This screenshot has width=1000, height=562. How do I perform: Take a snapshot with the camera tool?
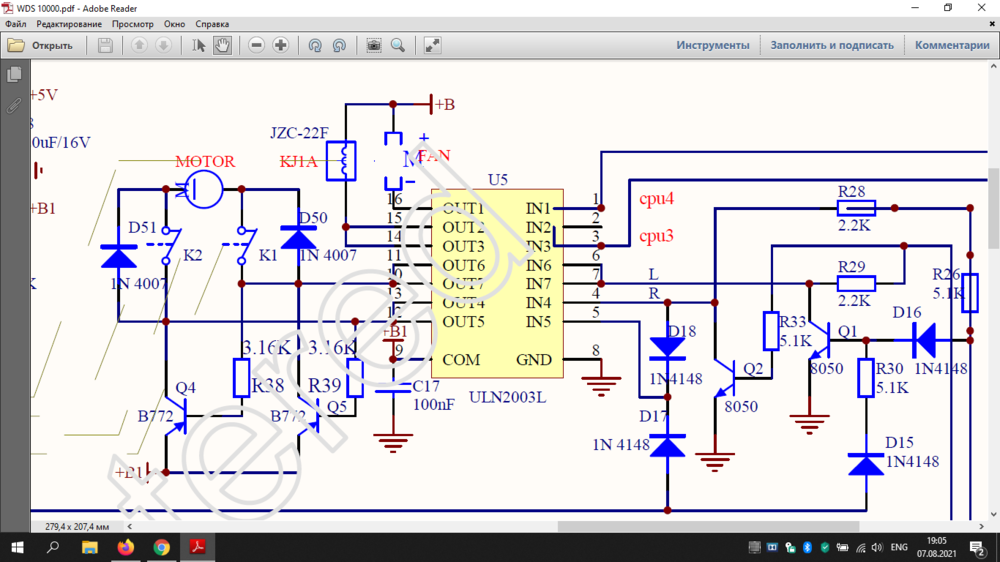pos(373,45)
